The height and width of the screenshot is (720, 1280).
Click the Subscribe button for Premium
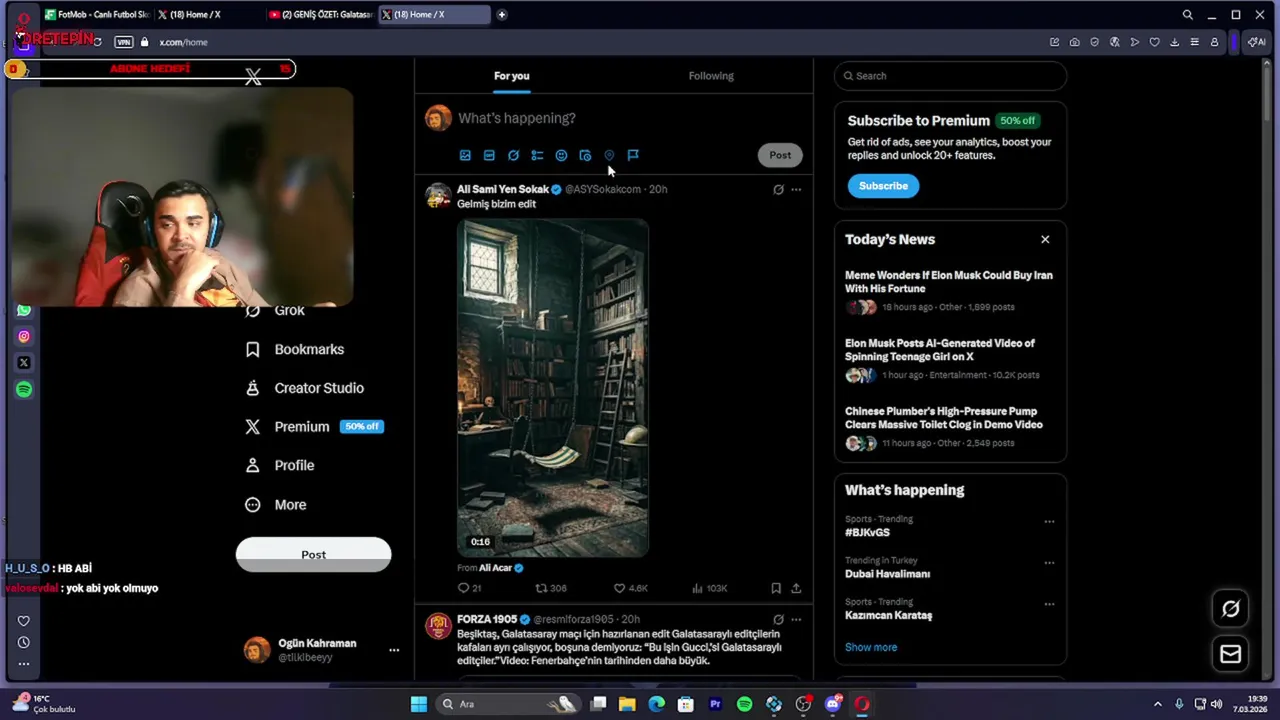[x=883, y=186]
